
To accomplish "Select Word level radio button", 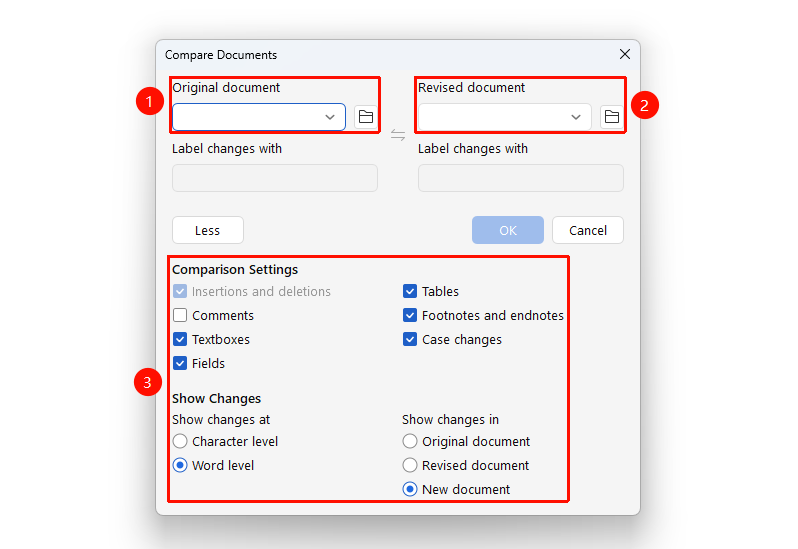I will 180,465.
